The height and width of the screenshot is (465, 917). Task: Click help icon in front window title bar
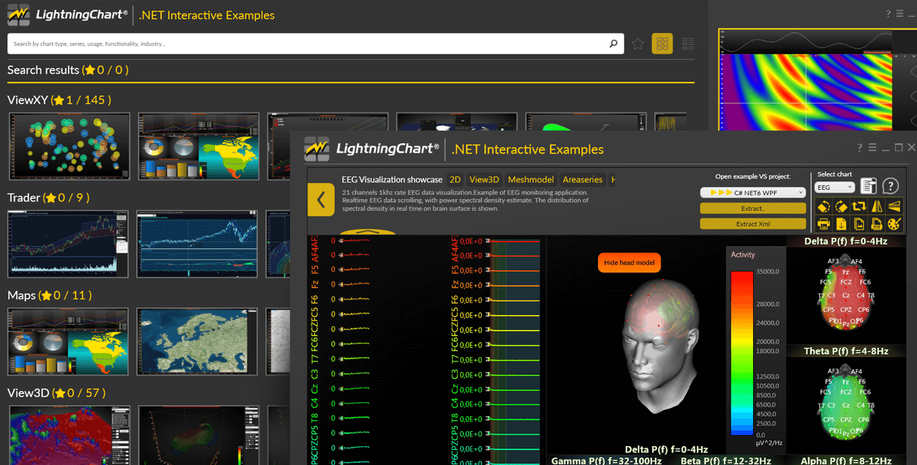point(860,148)
